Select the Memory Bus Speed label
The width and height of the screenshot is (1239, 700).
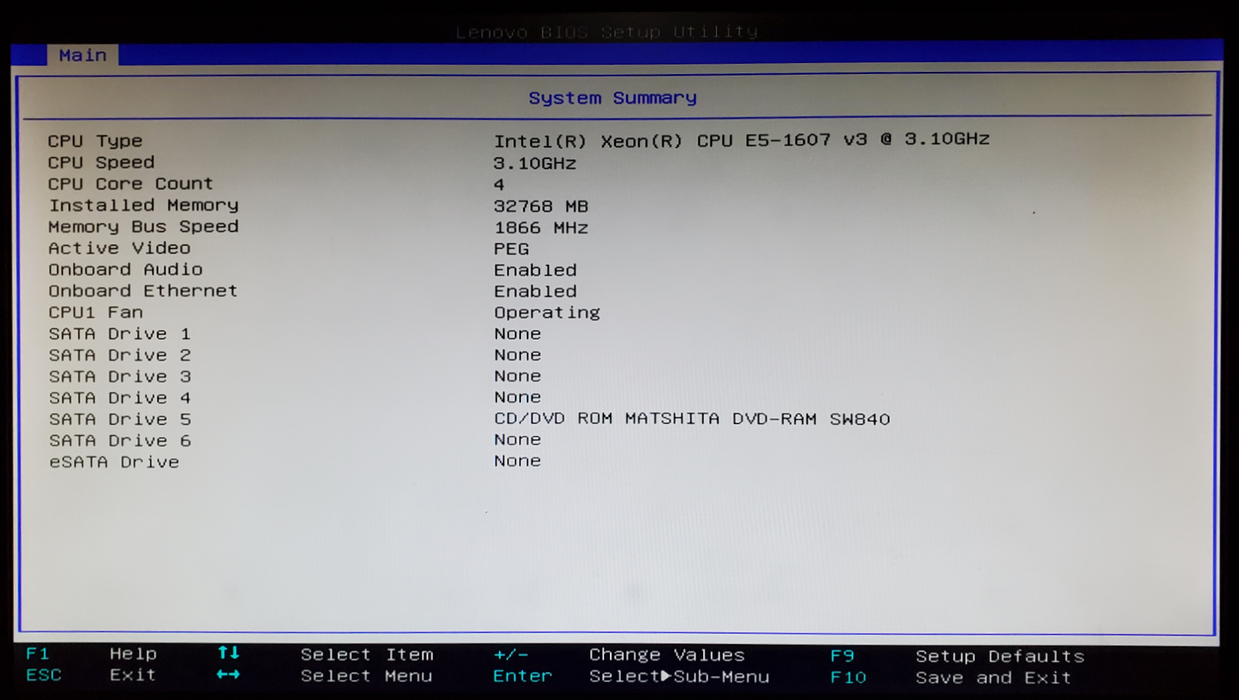[143, 226]
